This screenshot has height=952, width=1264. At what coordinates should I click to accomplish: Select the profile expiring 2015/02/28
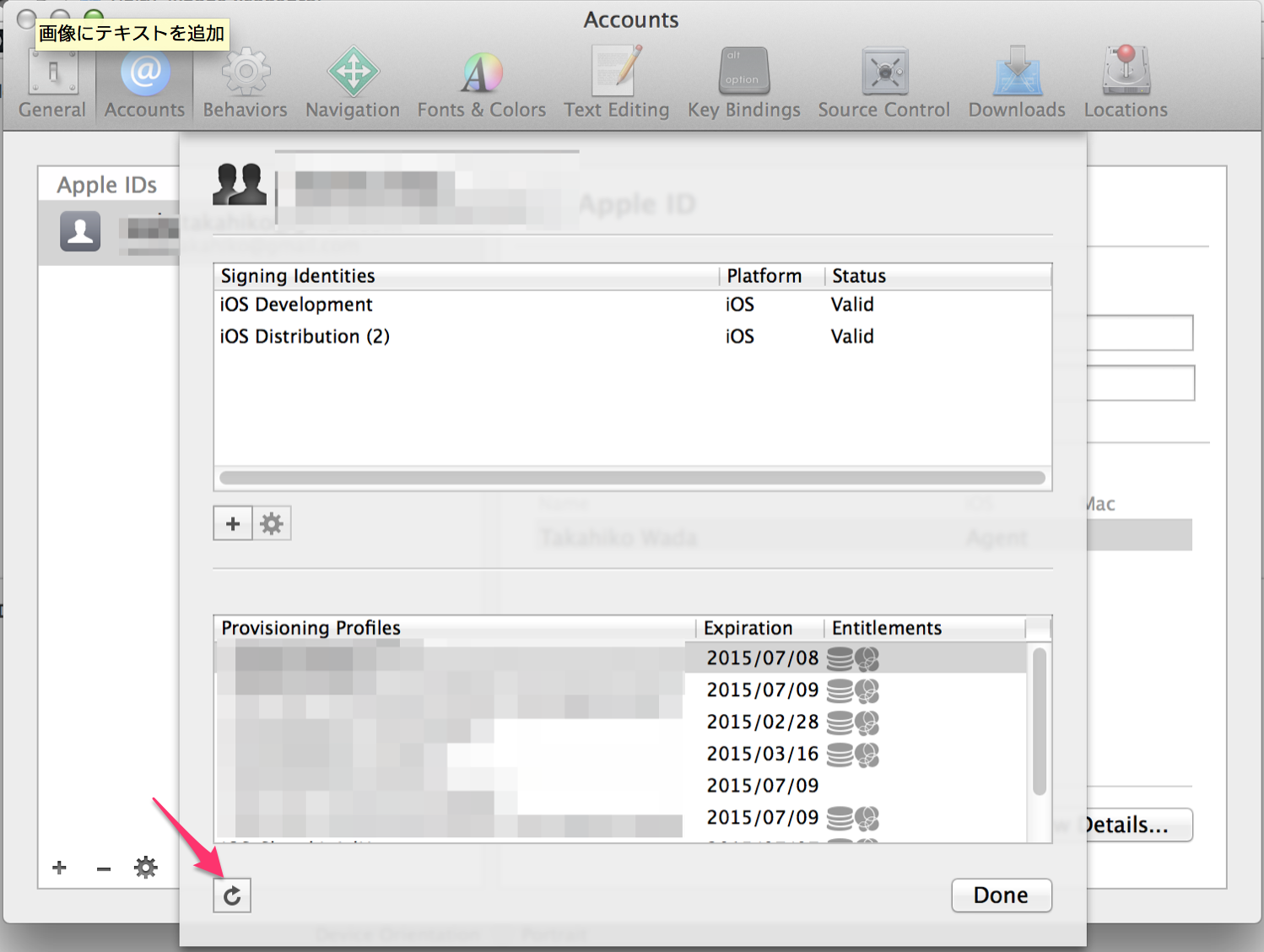click(761, 722)
